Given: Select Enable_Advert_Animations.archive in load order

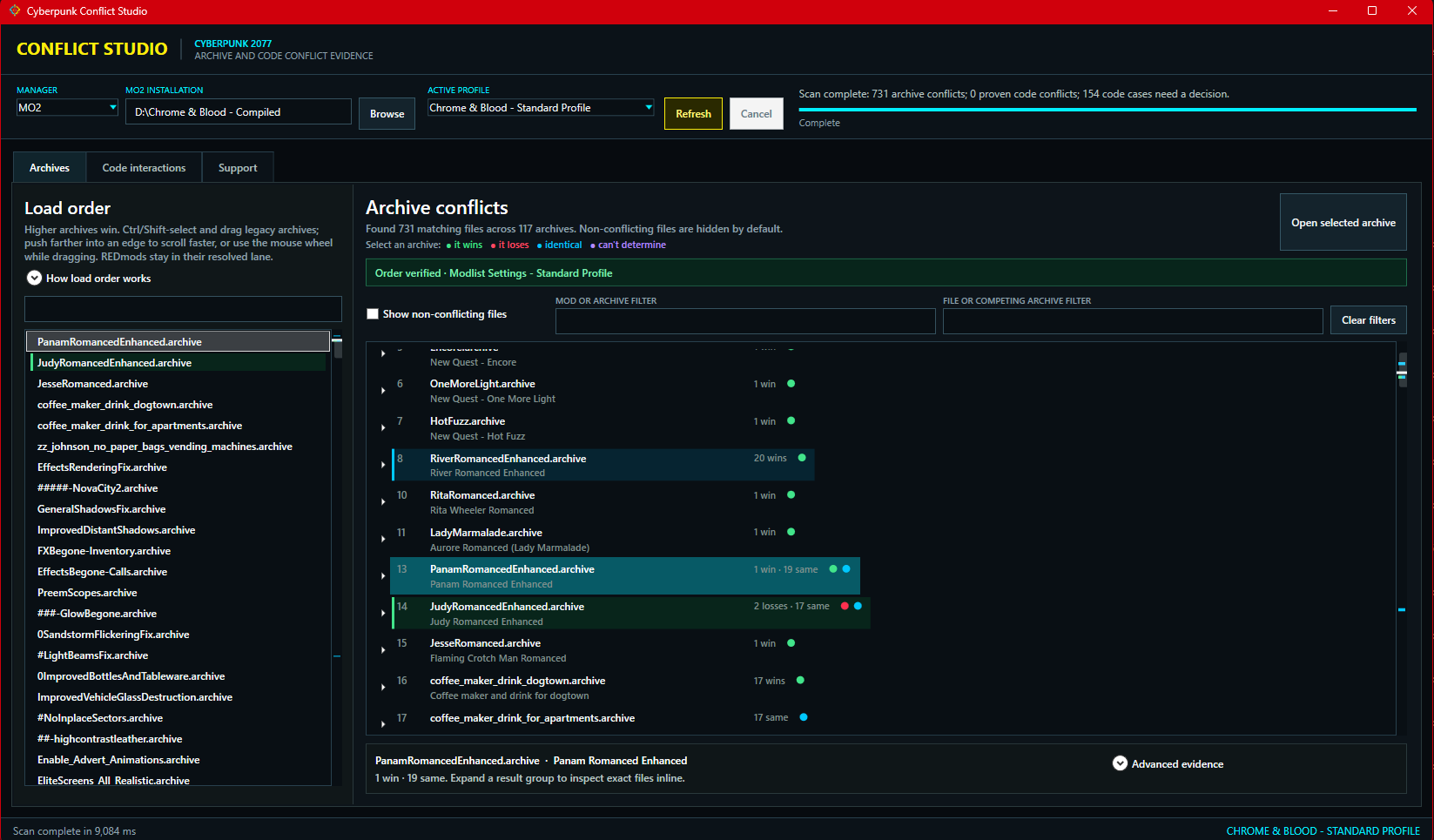Looking at the screenshot, I should click(x=178, y=759).
